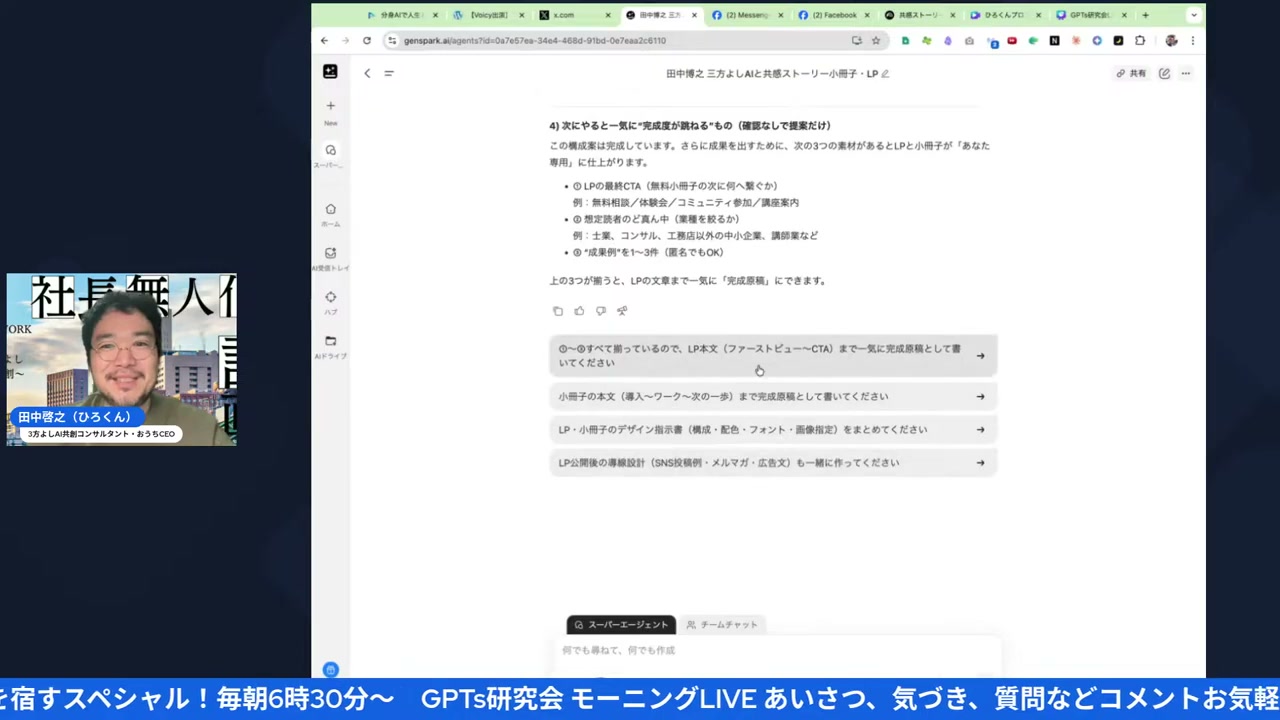Open the document edit icon near 共有
The height and width of the screenshot is (720, 1280).
click(1163, 72)
